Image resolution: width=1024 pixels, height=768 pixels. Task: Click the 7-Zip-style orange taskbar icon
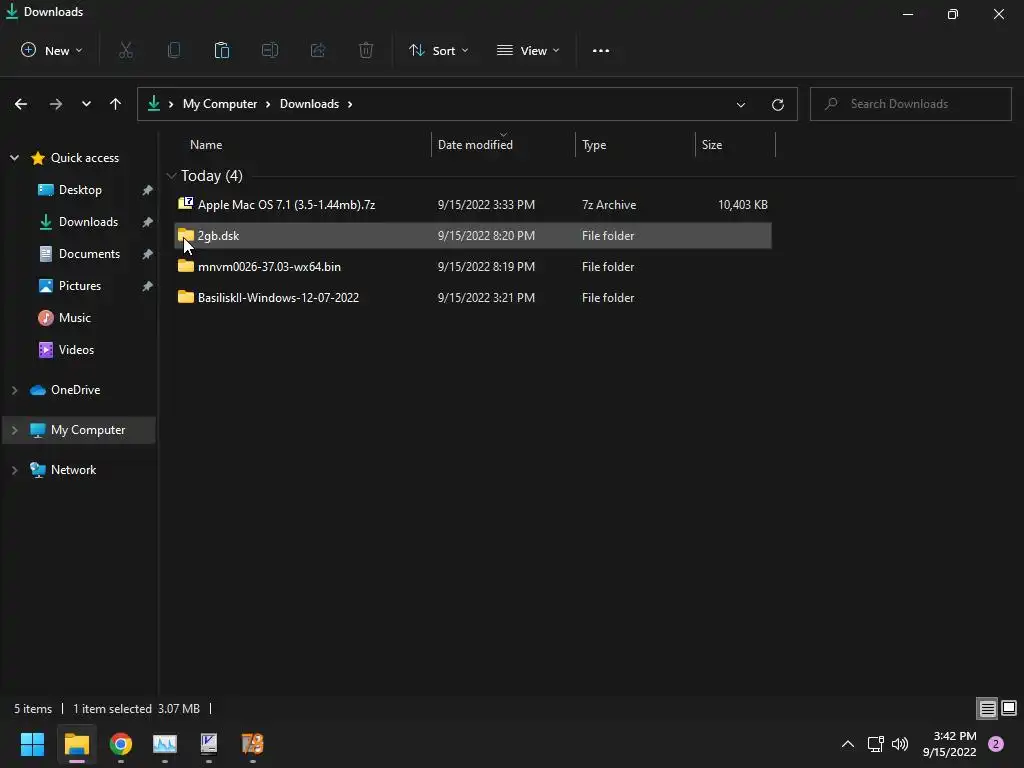tap(252, 744)
